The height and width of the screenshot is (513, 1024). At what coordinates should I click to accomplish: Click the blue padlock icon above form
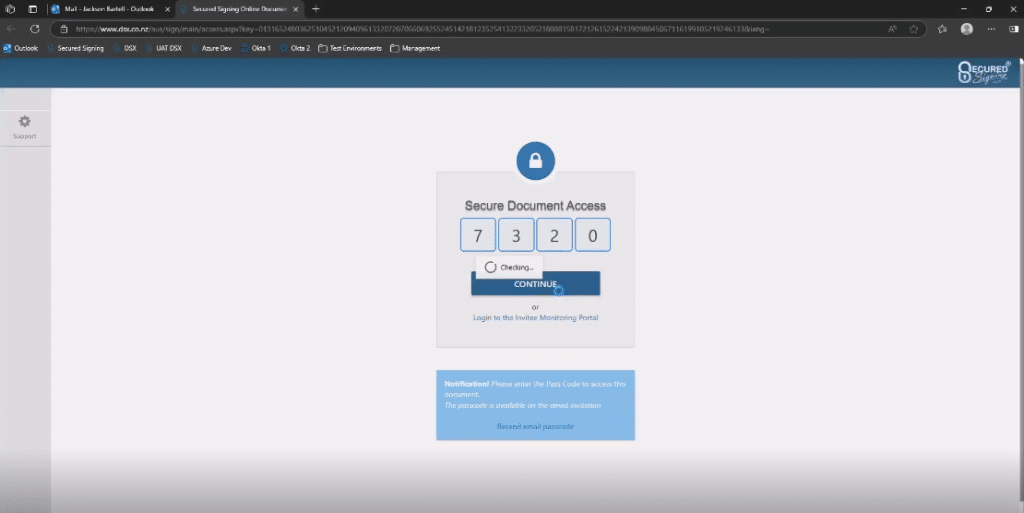535,160
